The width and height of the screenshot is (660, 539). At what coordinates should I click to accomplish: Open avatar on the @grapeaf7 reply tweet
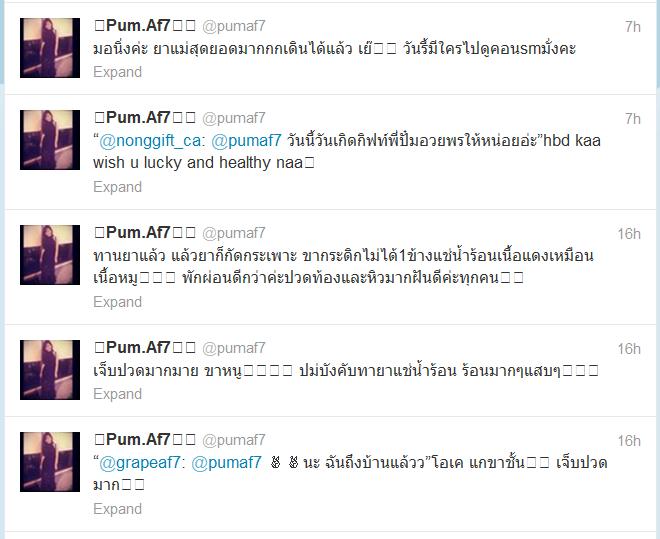[x=50, y=462]
